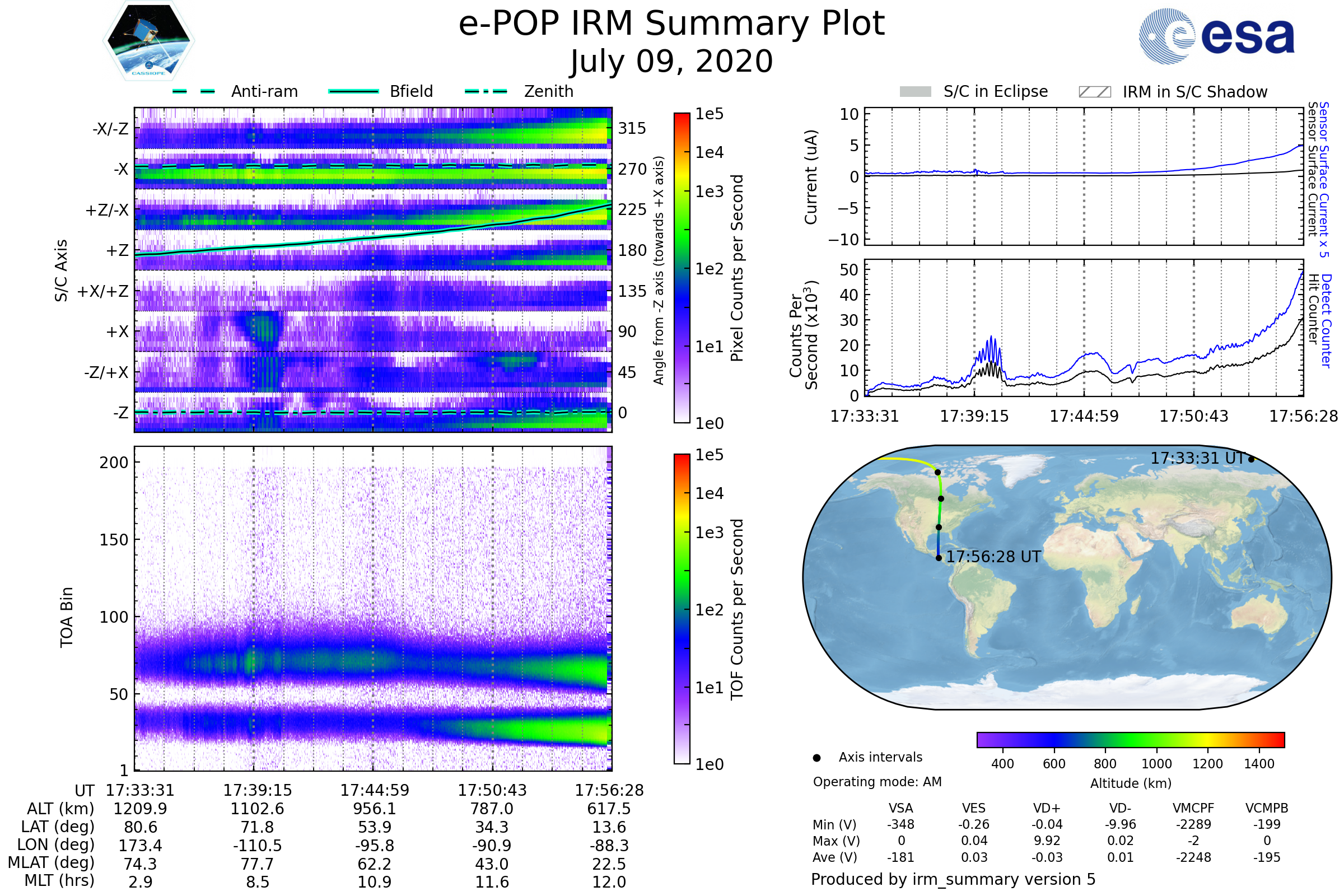Click the VMCPF column header
This screenshot has width=1344, height=896.
1193,808
